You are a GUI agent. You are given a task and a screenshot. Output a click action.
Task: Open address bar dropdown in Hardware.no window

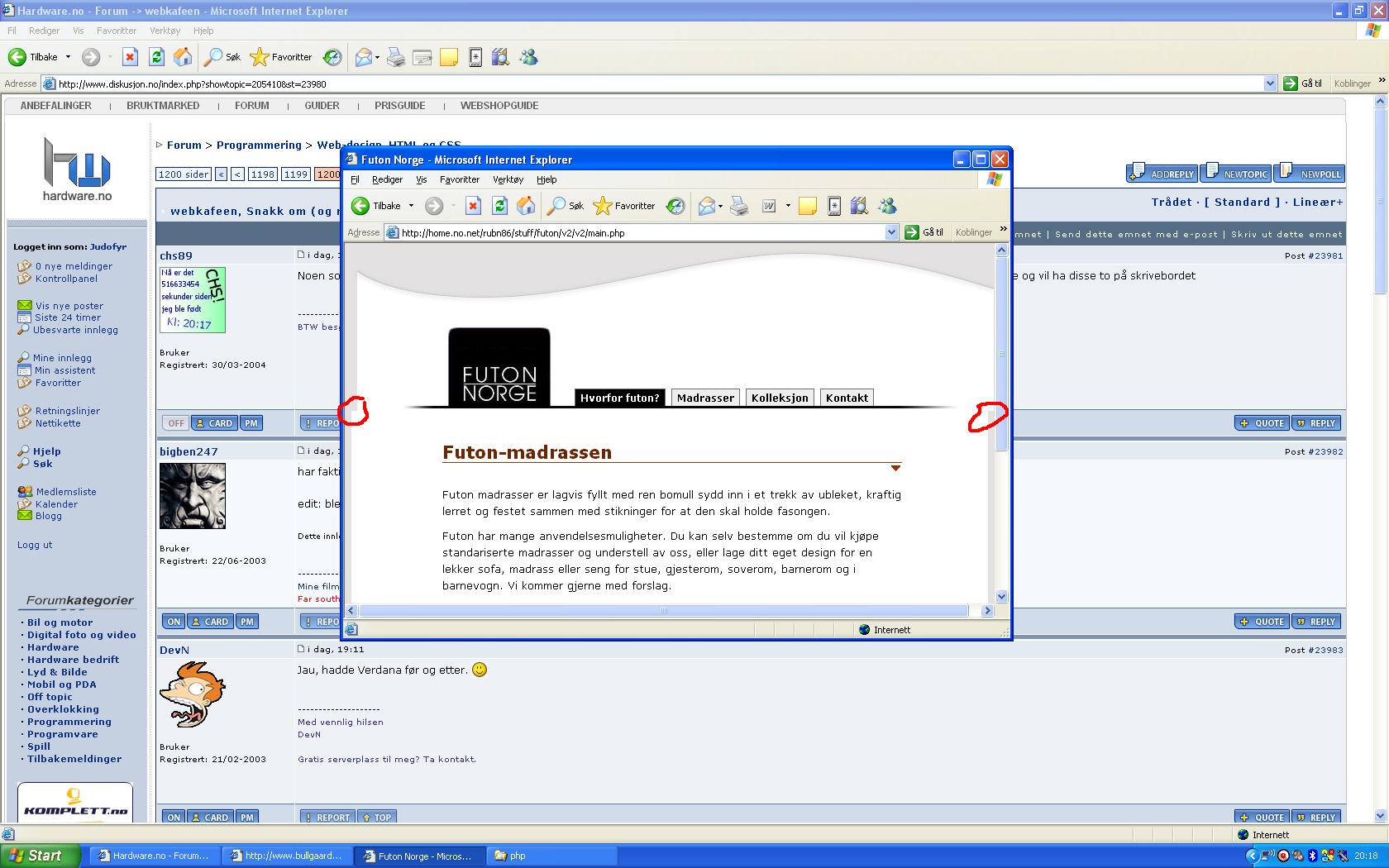[1270, 83]
